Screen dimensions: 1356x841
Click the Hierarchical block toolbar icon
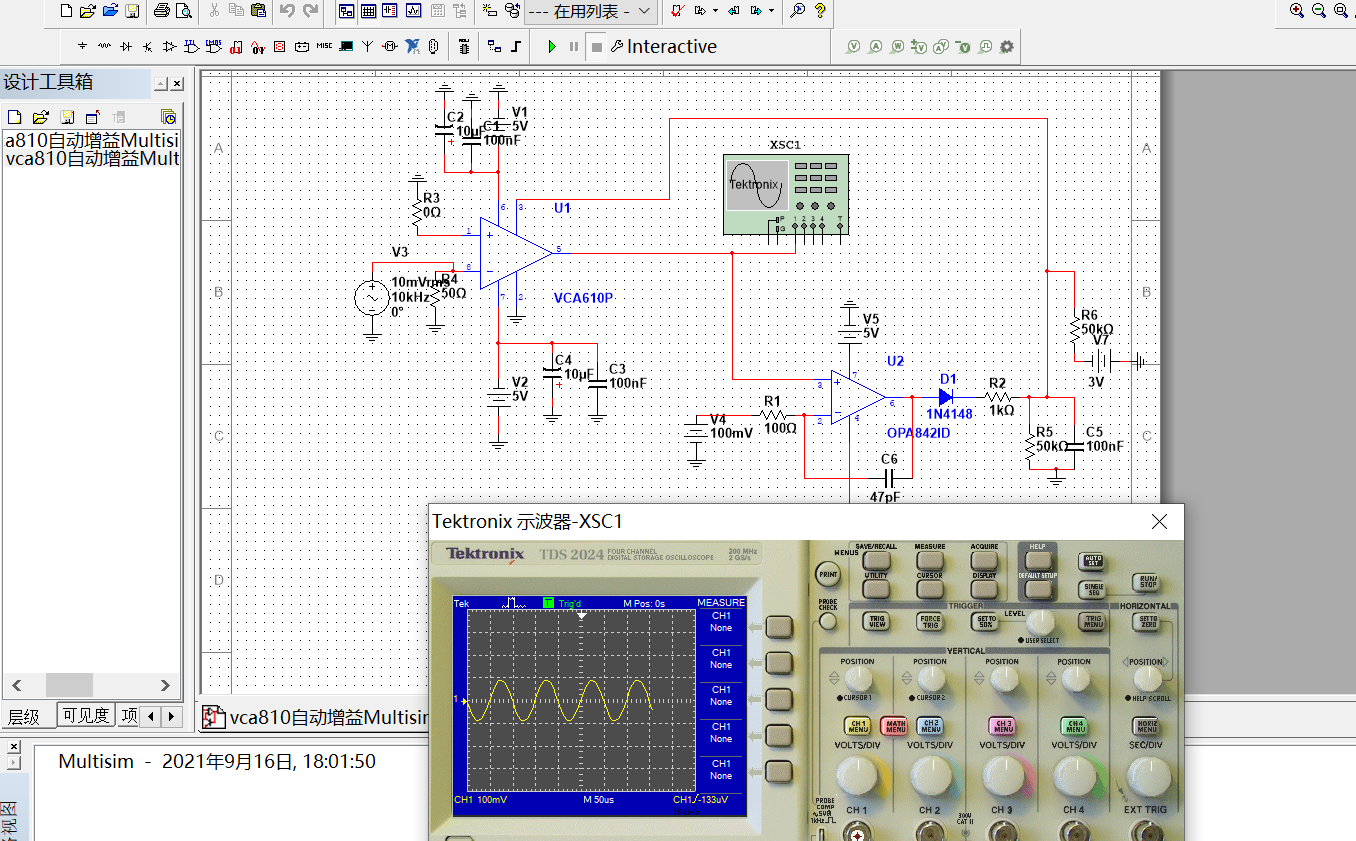[494, 46]
